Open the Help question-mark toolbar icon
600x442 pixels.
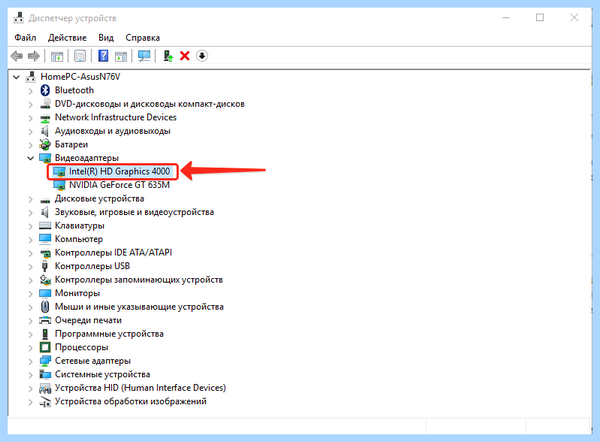[103, 56]
